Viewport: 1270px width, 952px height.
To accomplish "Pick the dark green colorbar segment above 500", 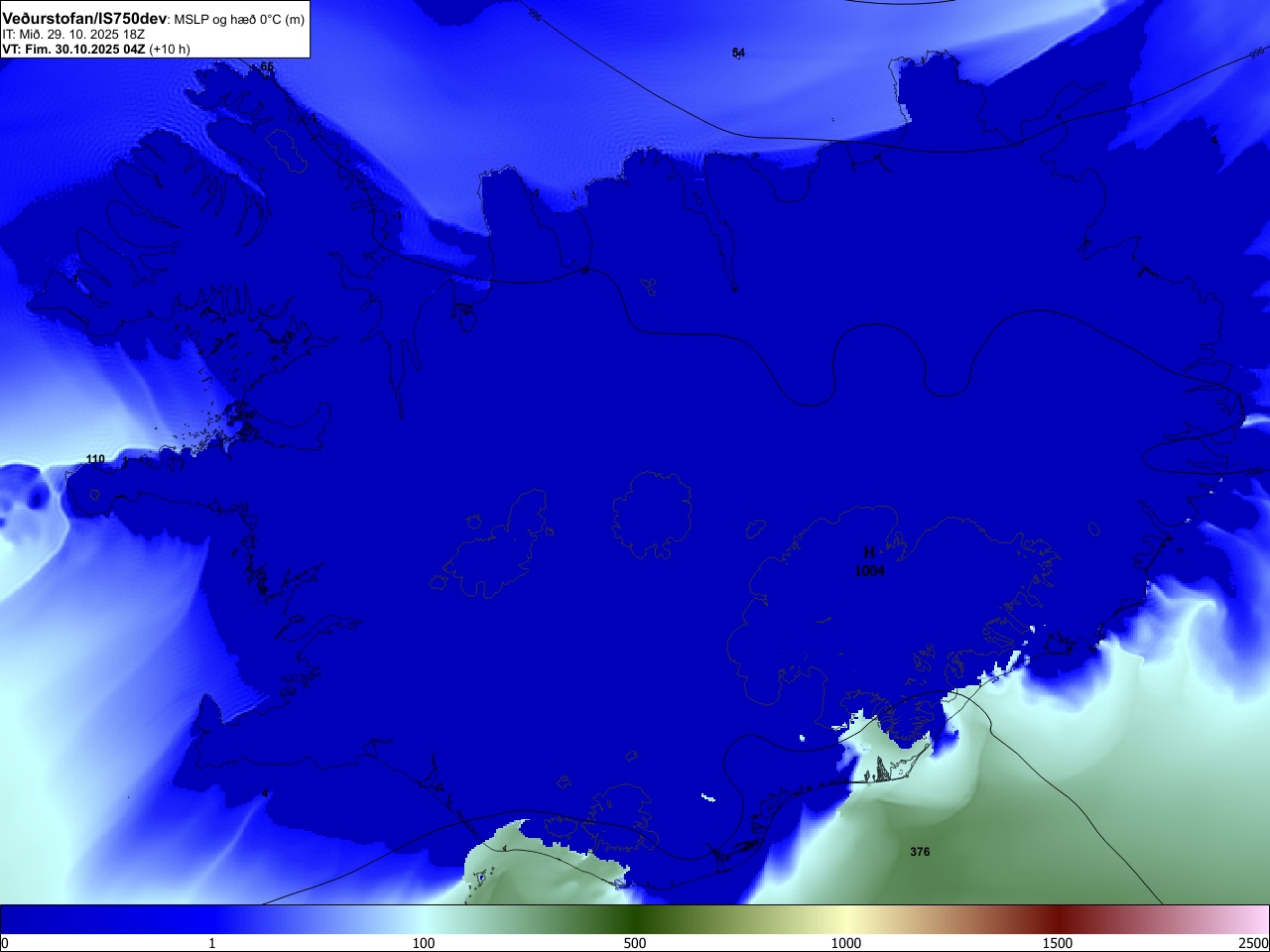I will tap(635, 919).
